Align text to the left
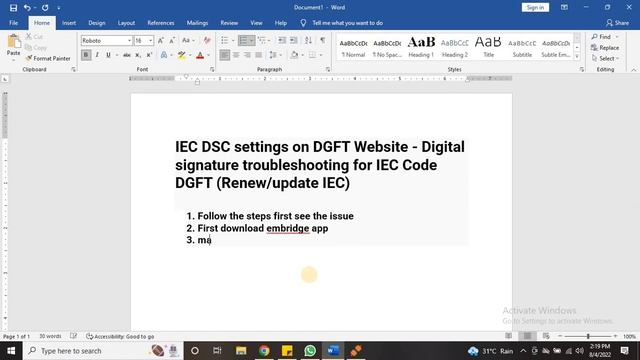Screen dimensions: 640x360 (x=224, y=55)
